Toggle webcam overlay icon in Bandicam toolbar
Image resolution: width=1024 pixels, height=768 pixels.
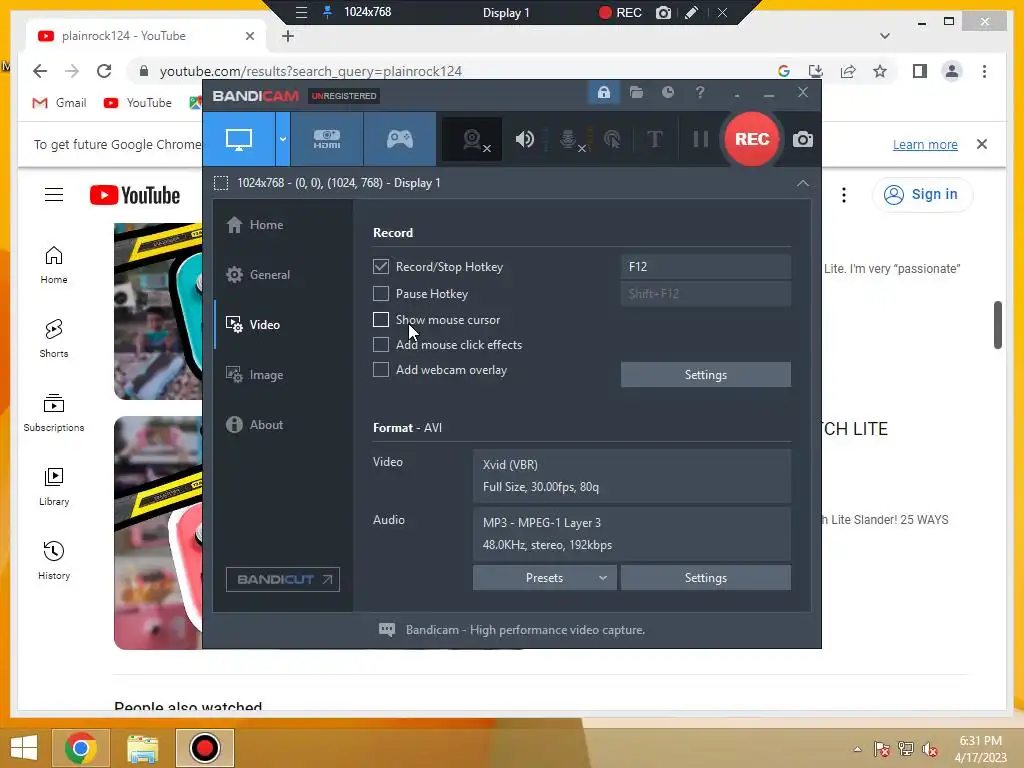(x=473, y=139)
